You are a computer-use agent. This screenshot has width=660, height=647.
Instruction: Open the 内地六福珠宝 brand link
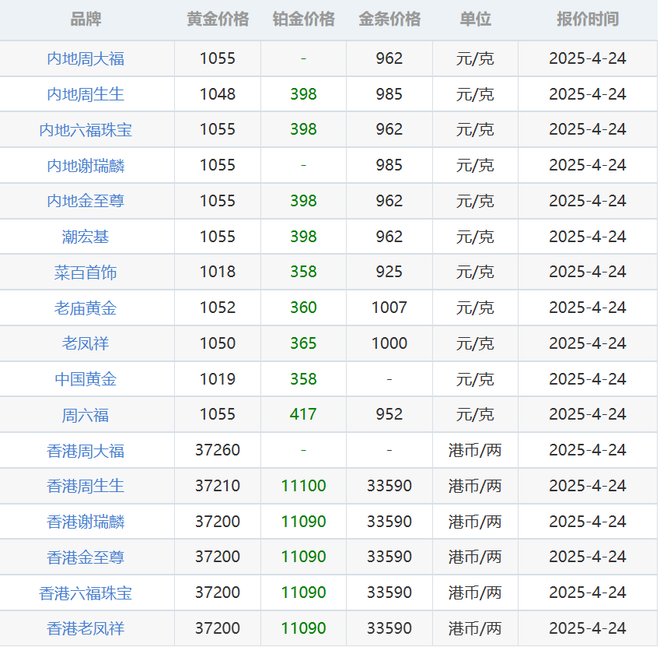click(85, 130)
